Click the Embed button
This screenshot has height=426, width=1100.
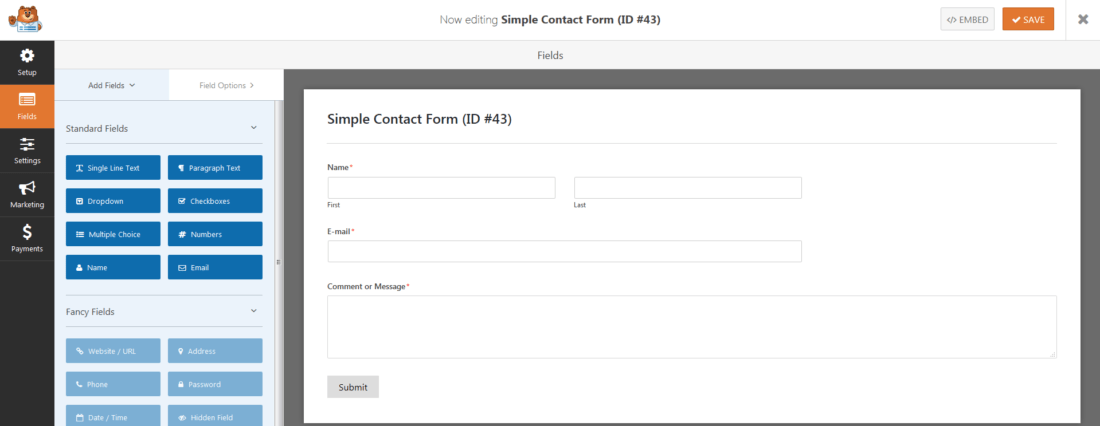[x=967, y=20]
